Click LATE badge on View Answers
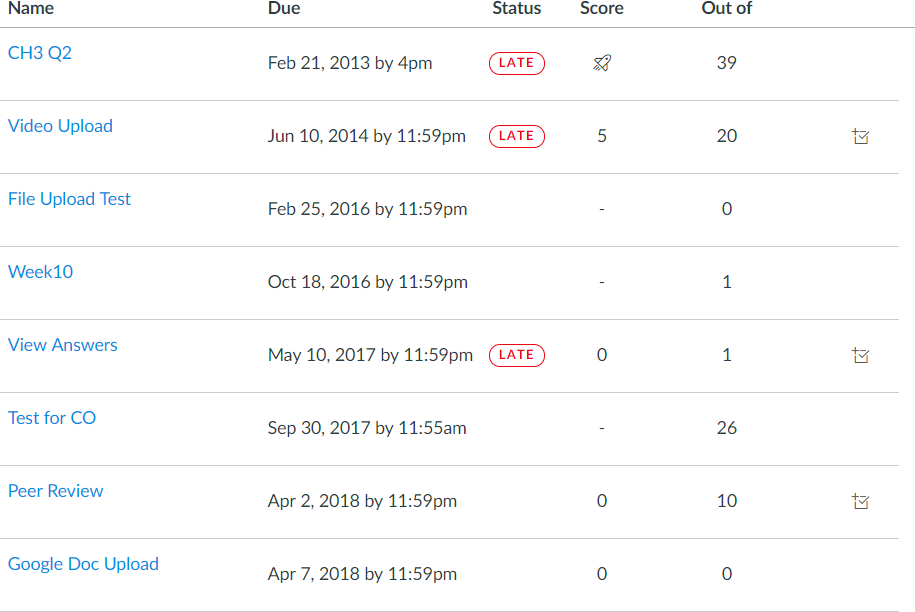The width and height of the screenshot is (915, 612). pos(516,355)
